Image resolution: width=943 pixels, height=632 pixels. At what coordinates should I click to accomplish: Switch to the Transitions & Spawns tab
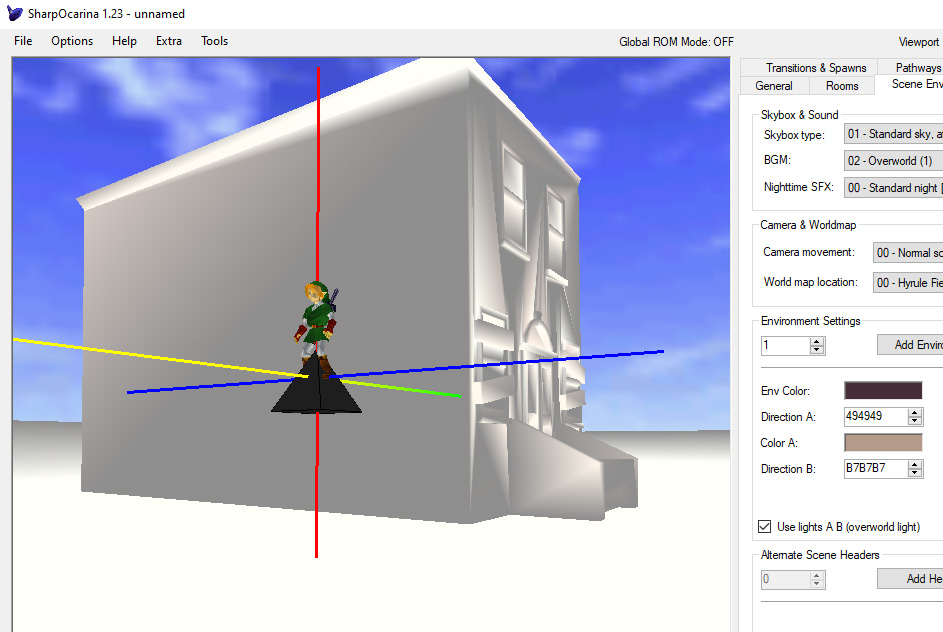tap(809, 67)
